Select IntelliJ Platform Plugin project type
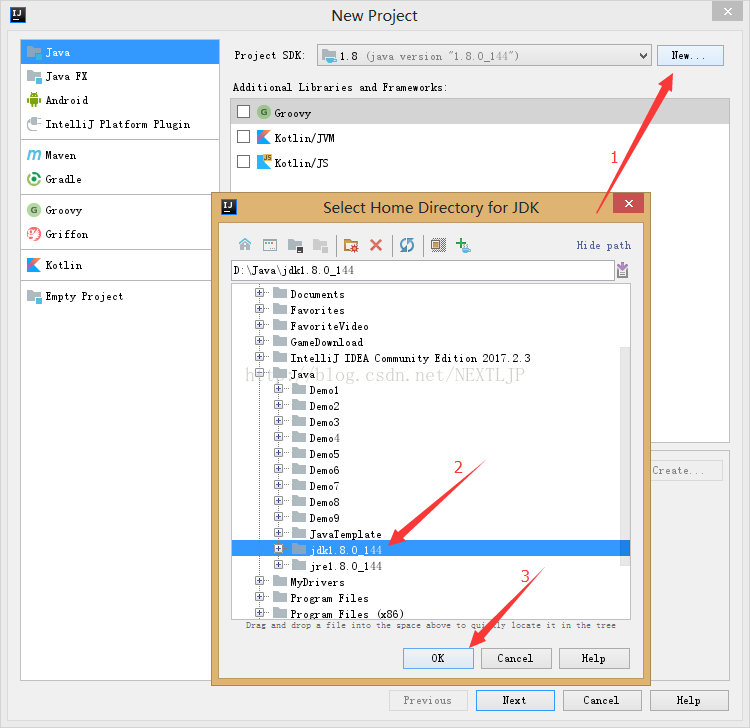Viewport: 750px width, 728px height. (x=120, y=124)
